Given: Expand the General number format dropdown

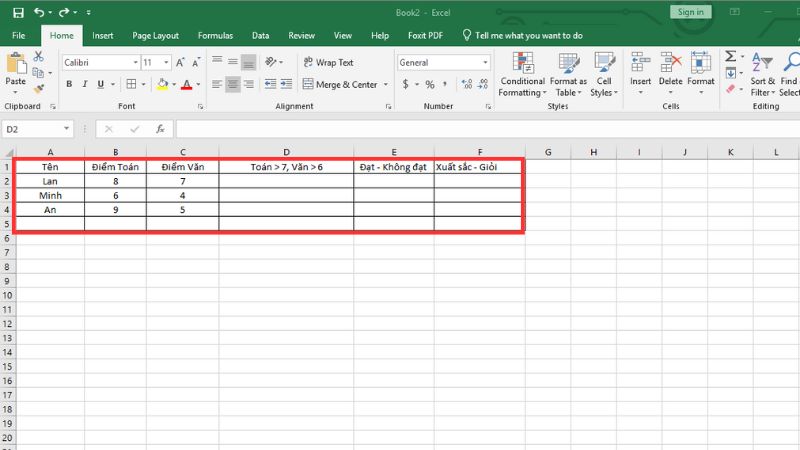Looking at the screenshot, I should coord(486,62).
